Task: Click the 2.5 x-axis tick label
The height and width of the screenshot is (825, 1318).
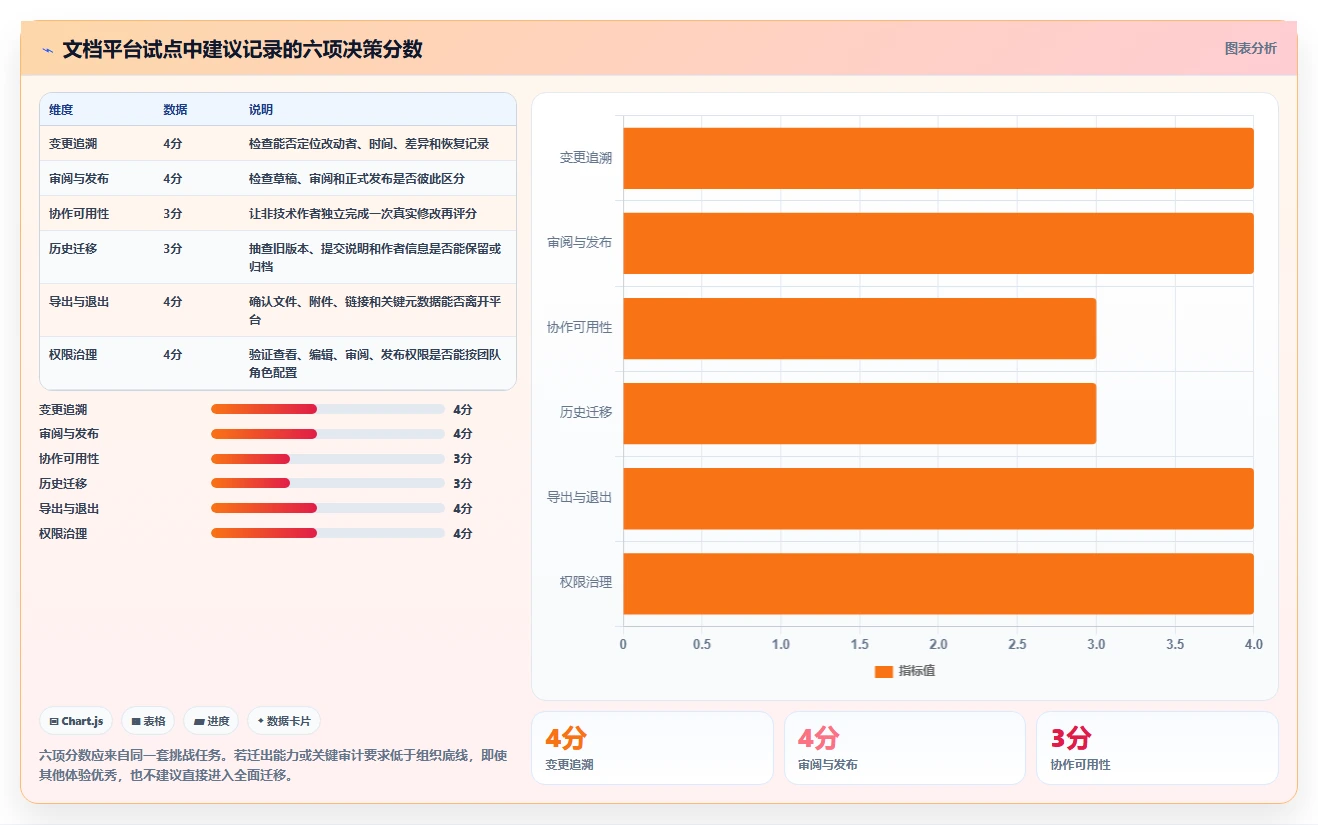Action: tap(1017, 645)
